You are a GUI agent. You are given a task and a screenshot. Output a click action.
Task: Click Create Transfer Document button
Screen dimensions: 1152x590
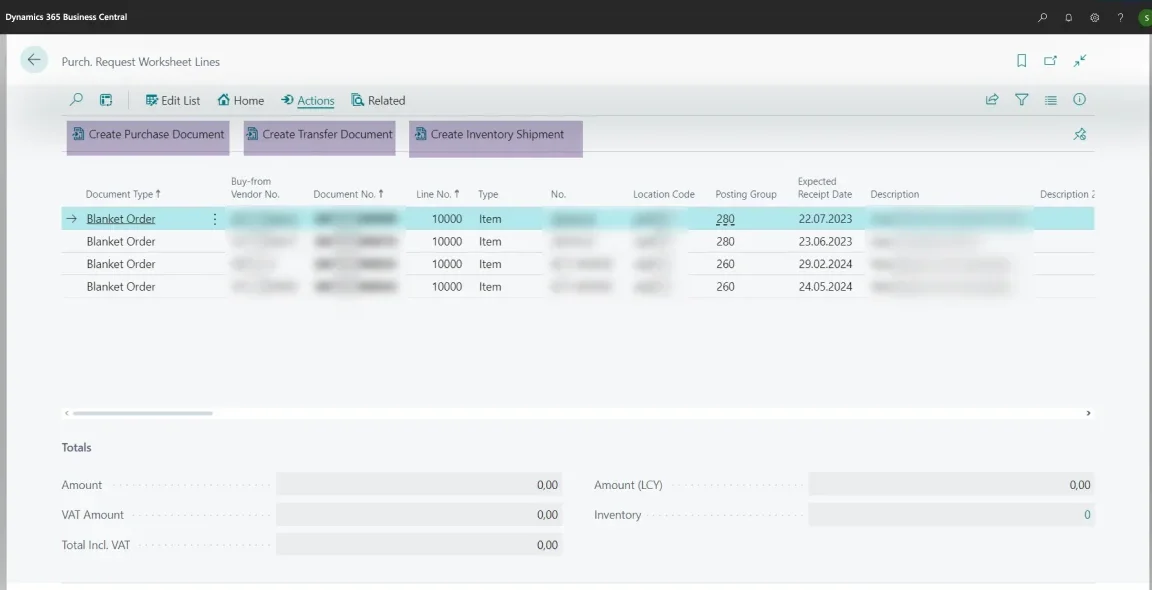point(319,134)
